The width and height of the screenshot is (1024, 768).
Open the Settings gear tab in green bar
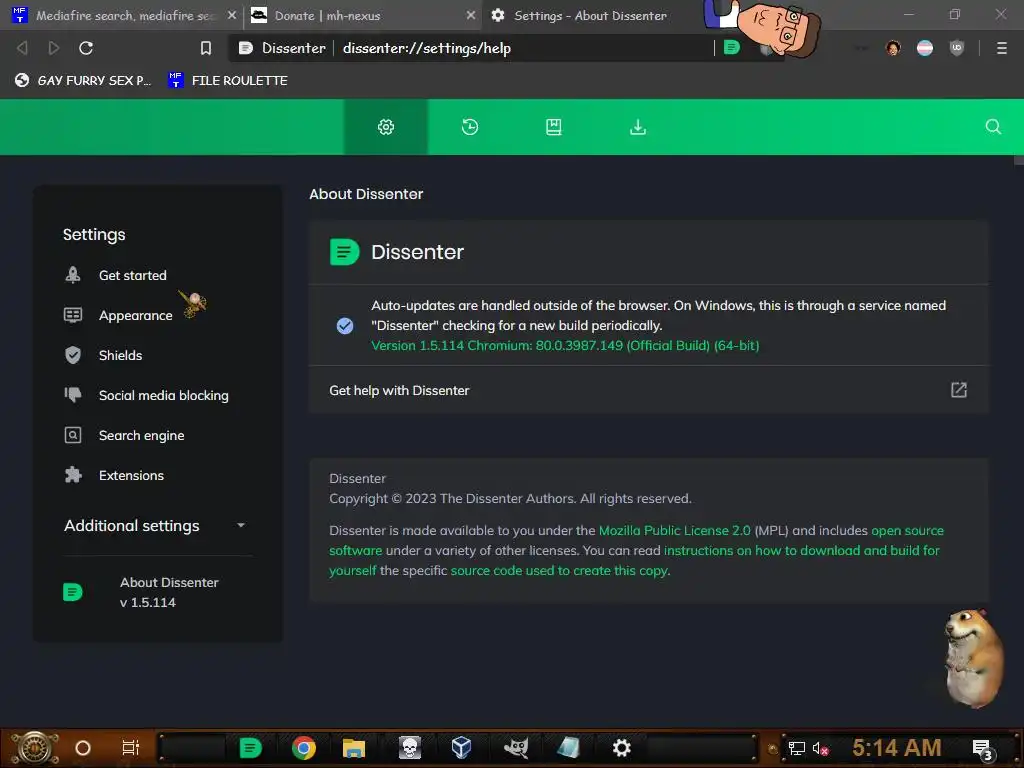coord(386,127)
